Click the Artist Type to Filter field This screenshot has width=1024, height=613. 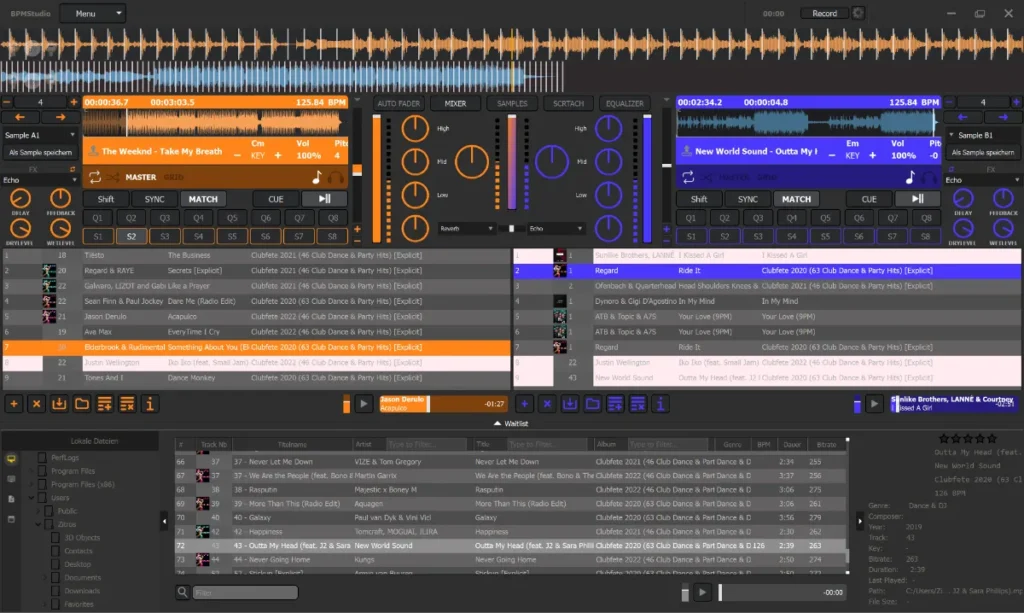tap(427, 445)
